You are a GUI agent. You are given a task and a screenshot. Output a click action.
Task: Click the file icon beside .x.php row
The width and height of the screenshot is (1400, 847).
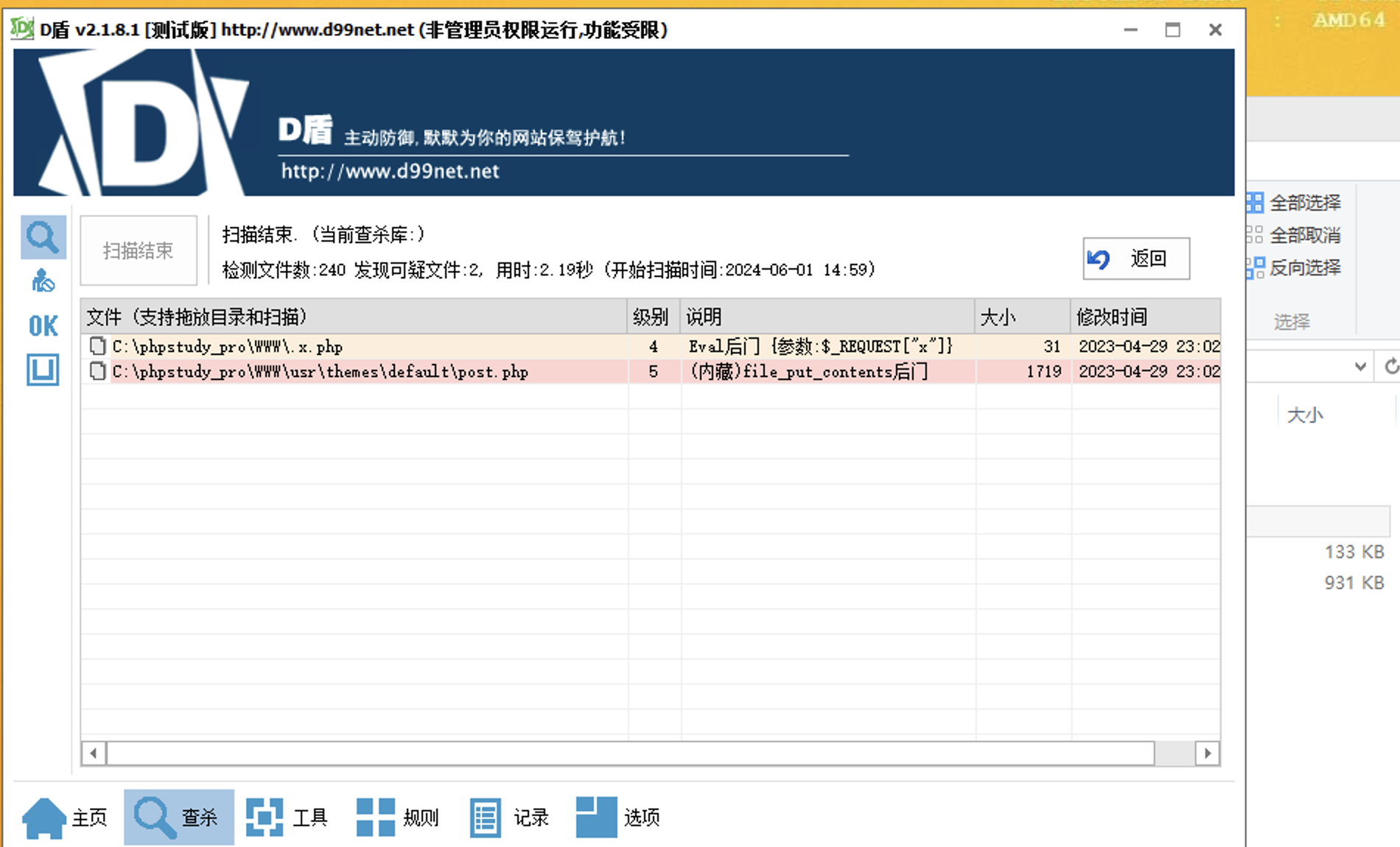pyautogui.click(x=97, y=346)
